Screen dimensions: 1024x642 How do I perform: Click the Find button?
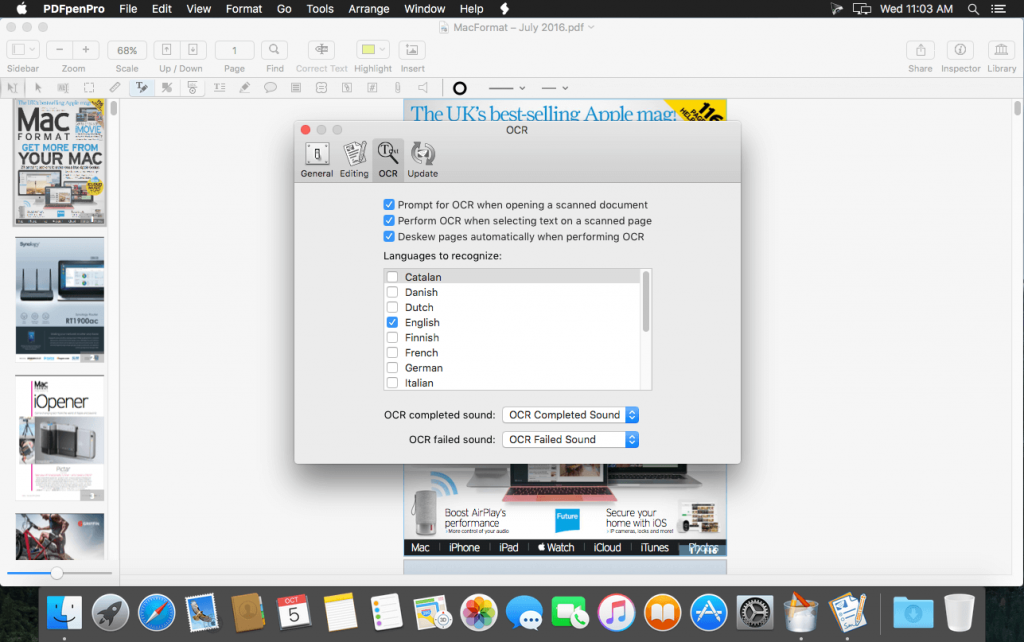tap(274, 49)
